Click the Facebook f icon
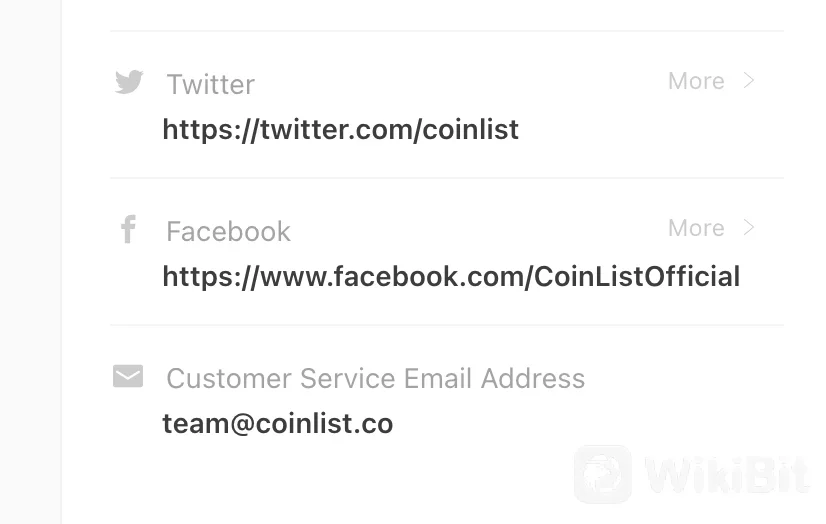The width and height of the screenshot is (826, 524). 128,230
